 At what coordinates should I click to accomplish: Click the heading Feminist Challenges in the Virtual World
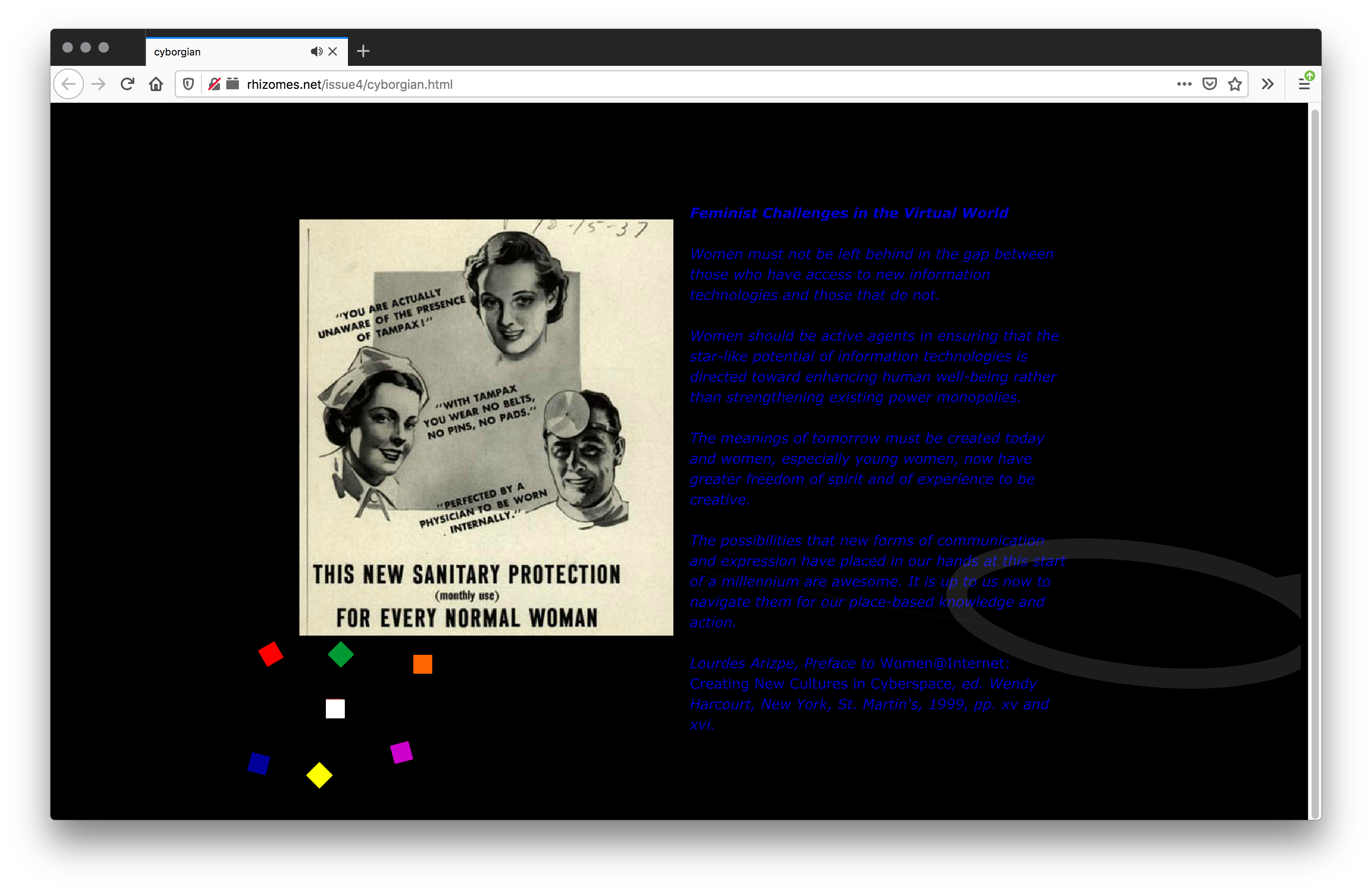[849, 213]
